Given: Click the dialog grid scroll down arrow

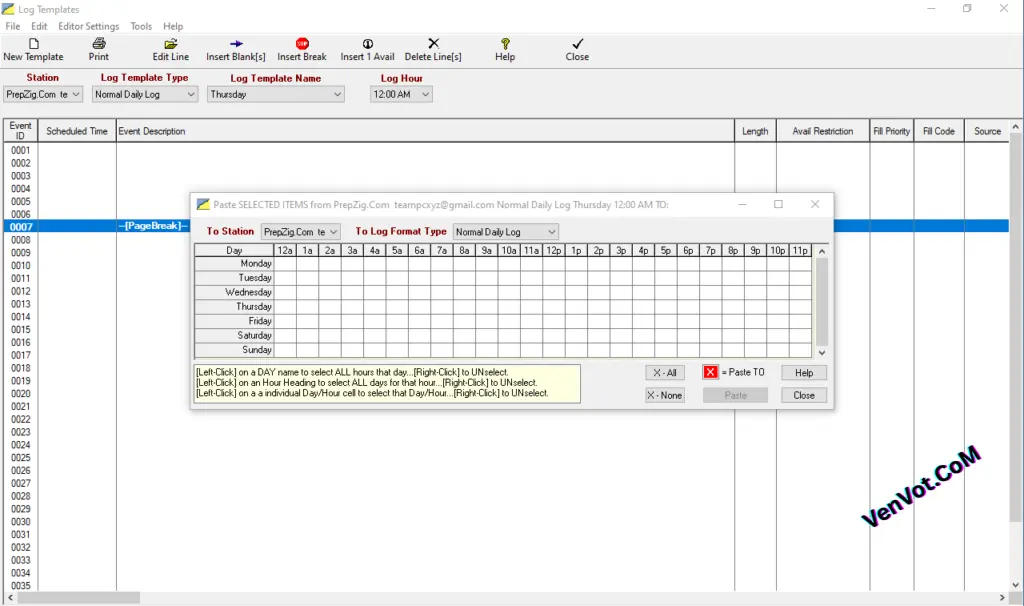Looking at the screenshot, I should tap(822, 353).
